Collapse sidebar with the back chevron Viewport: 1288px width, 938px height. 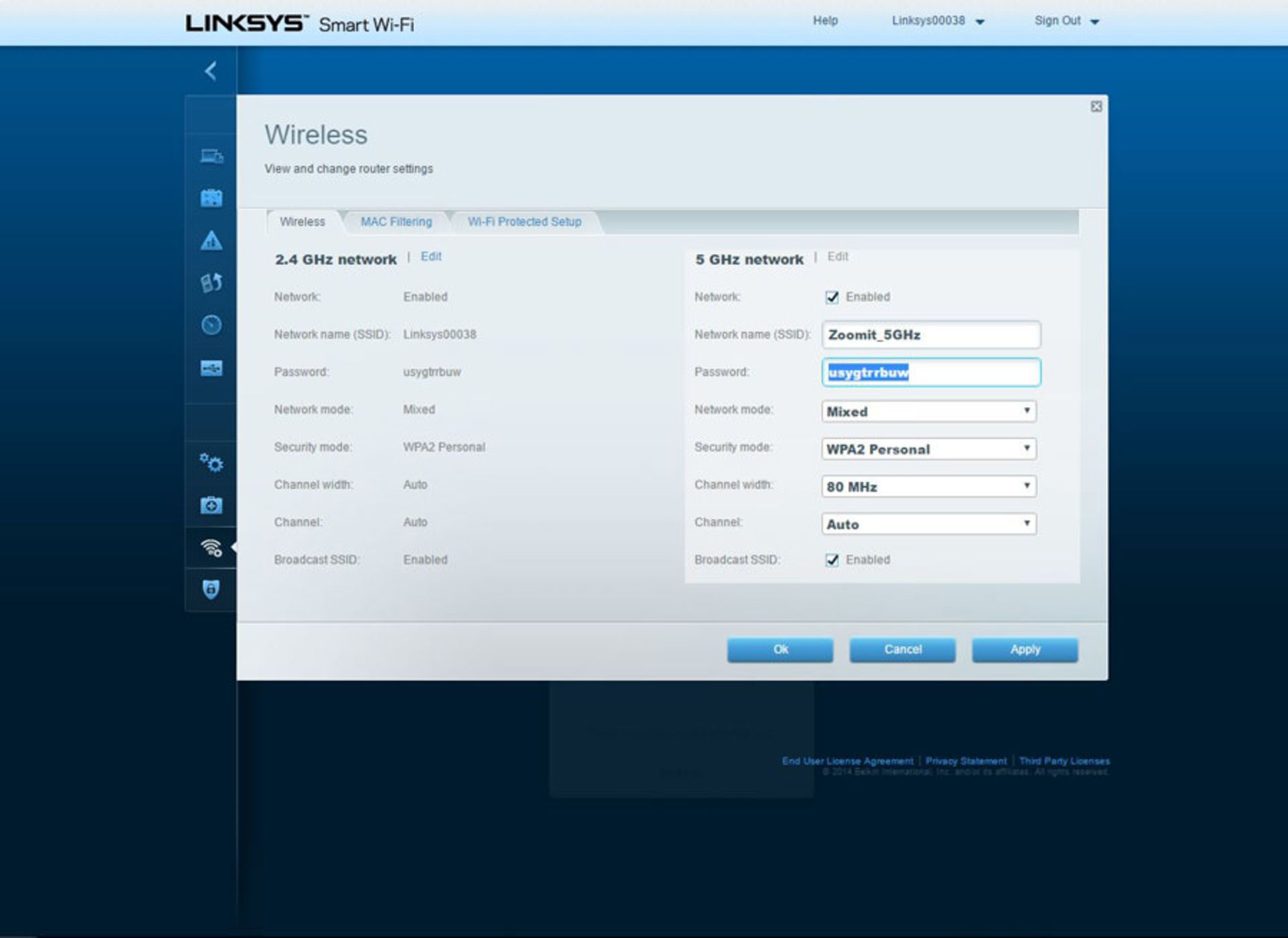click(211, 70)
